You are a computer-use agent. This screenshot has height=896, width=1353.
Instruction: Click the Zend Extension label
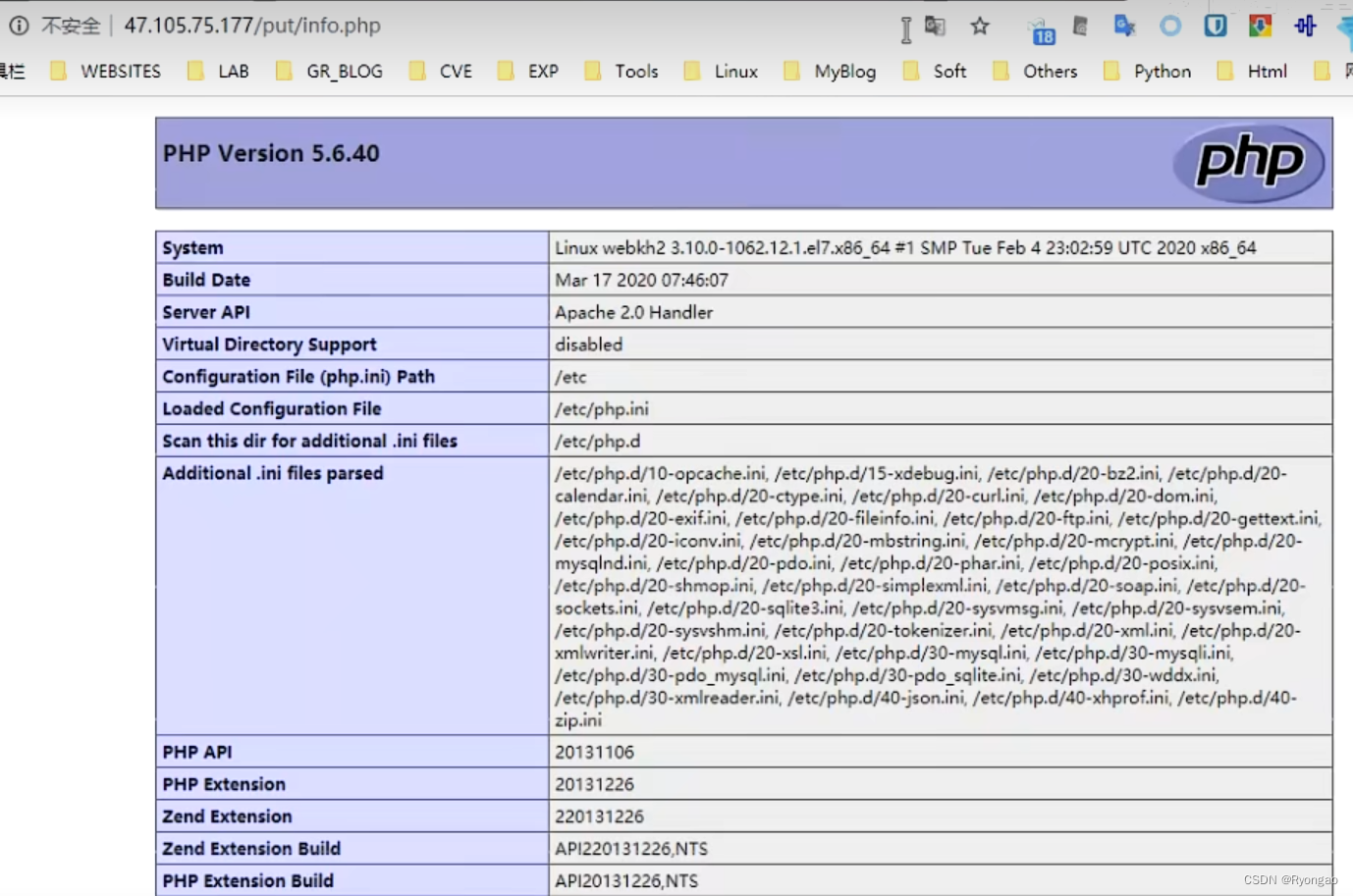pos(227,817)
